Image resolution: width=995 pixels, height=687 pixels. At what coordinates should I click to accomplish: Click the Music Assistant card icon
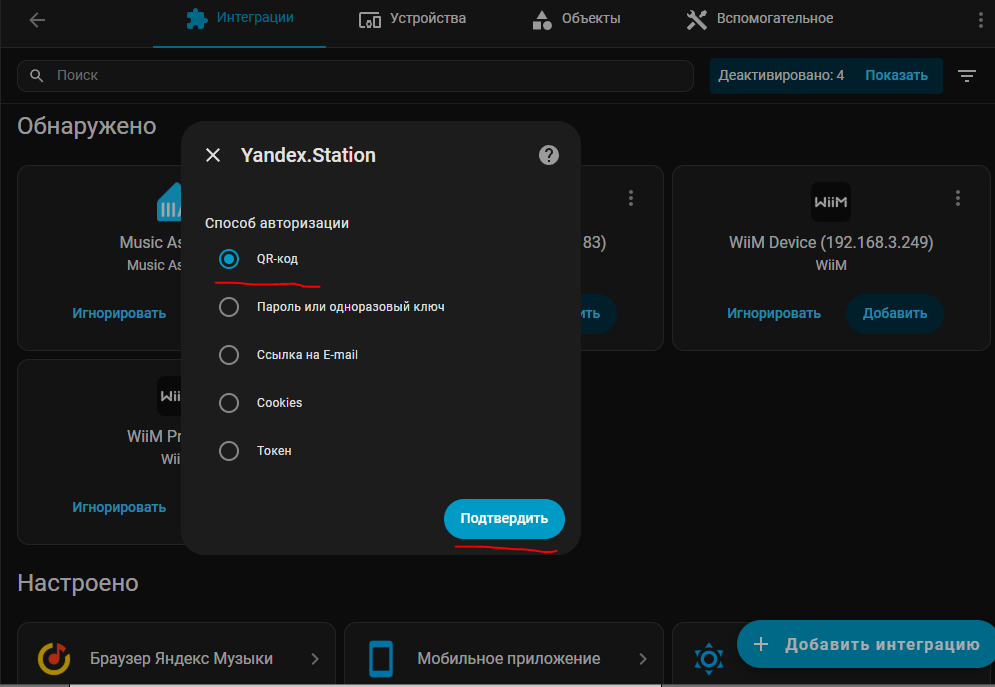tap(169, 202)
